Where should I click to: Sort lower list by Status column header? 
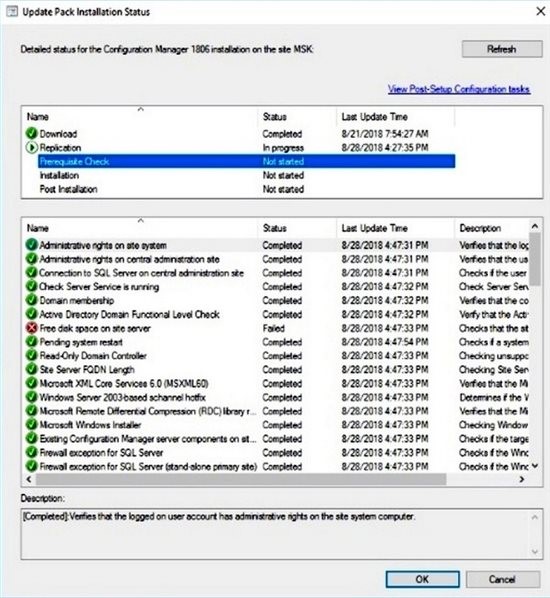coord(298,228)
